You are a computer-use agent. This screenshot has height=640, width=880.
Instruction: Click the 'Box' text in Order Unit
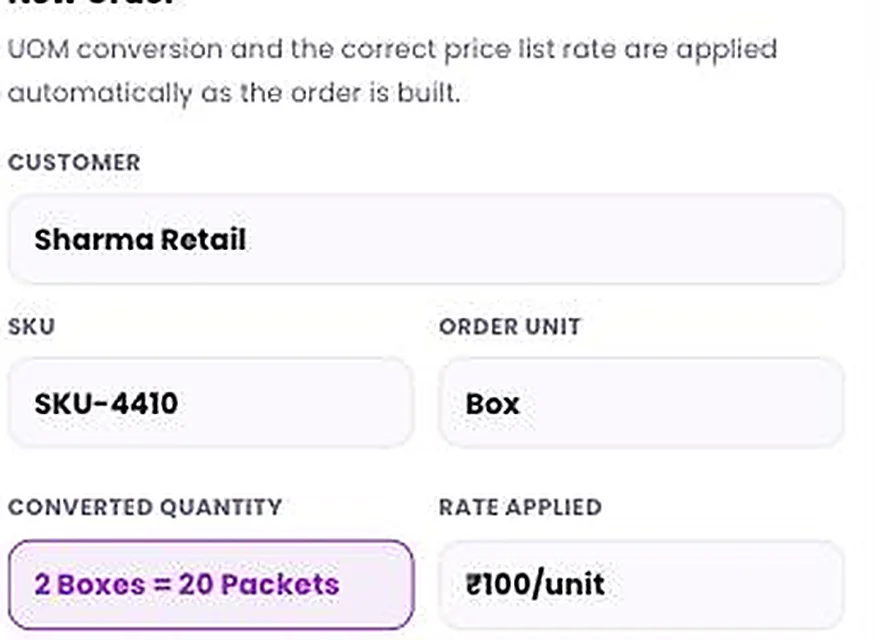(x=493, y=404)
